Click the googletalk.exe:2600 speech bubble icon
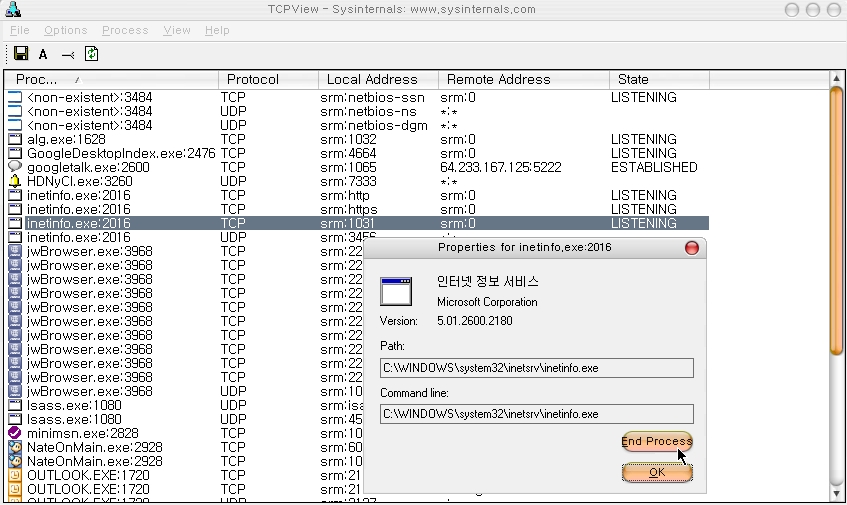847x505 pixels. [15, 167]
